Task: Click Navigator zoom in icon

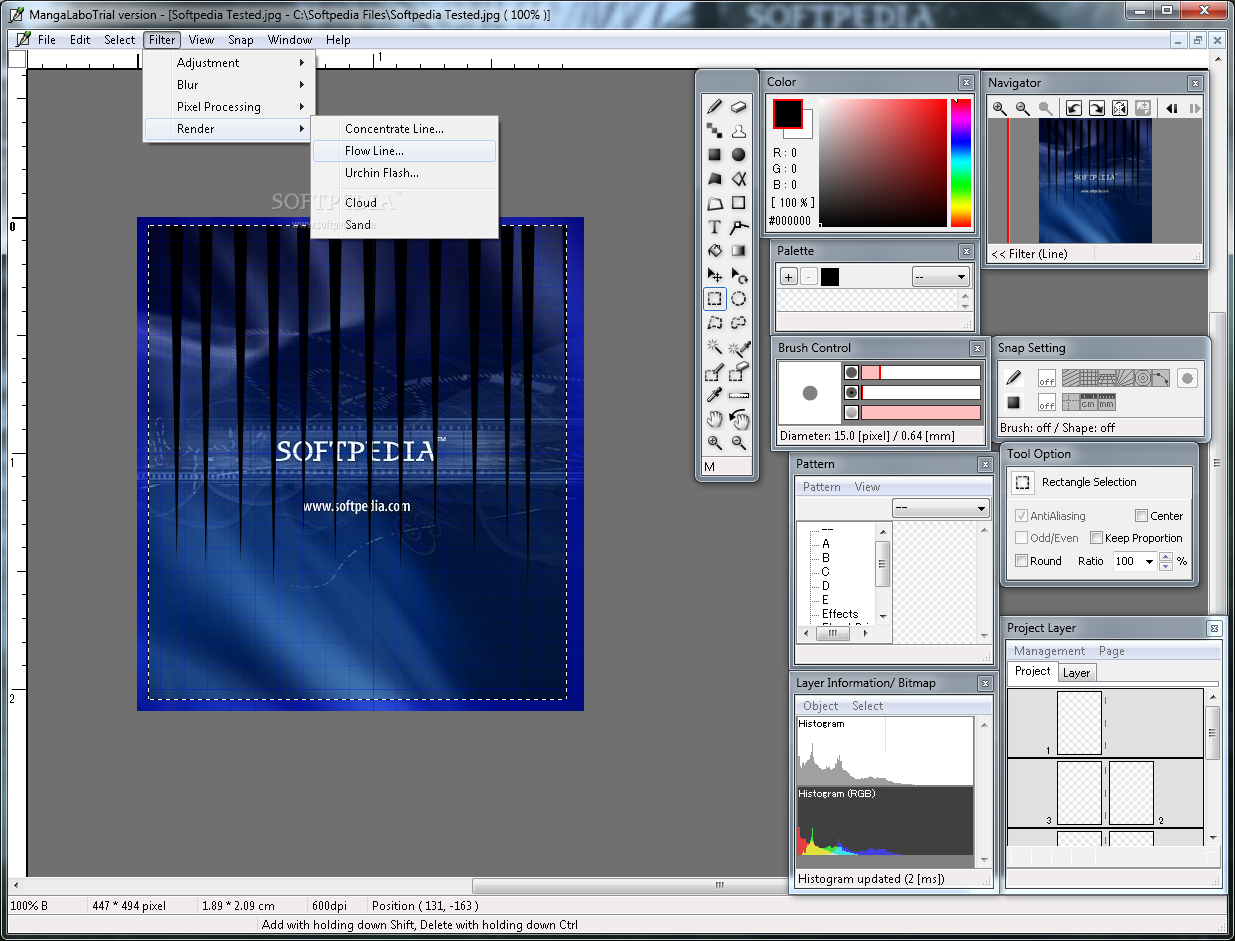Action: [x=999, y=108]
